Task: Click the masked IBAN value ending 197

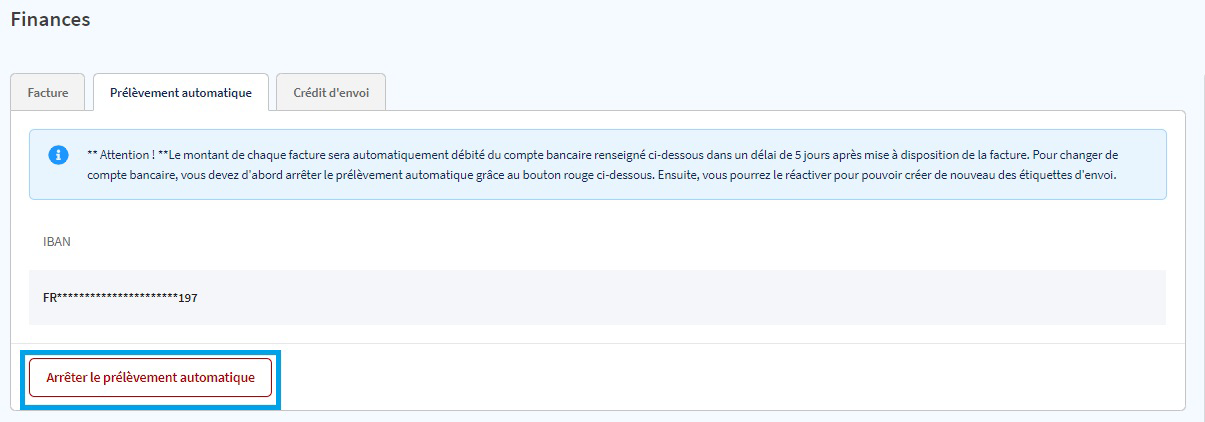Action: (121, 298)
